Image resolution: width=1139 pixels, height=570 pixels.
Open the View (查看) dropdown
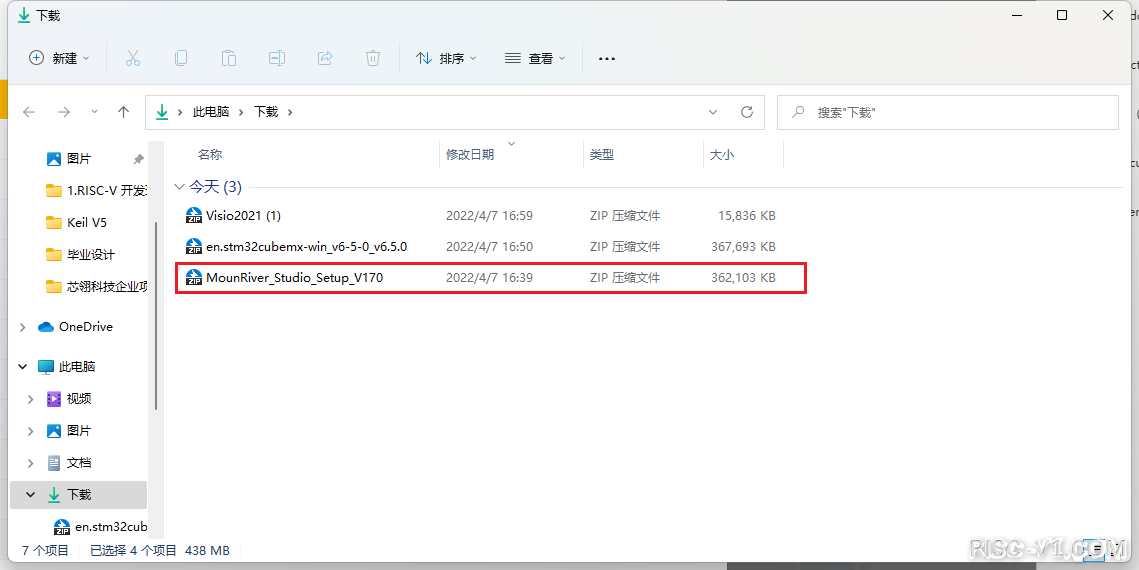[x=535, y=58]
